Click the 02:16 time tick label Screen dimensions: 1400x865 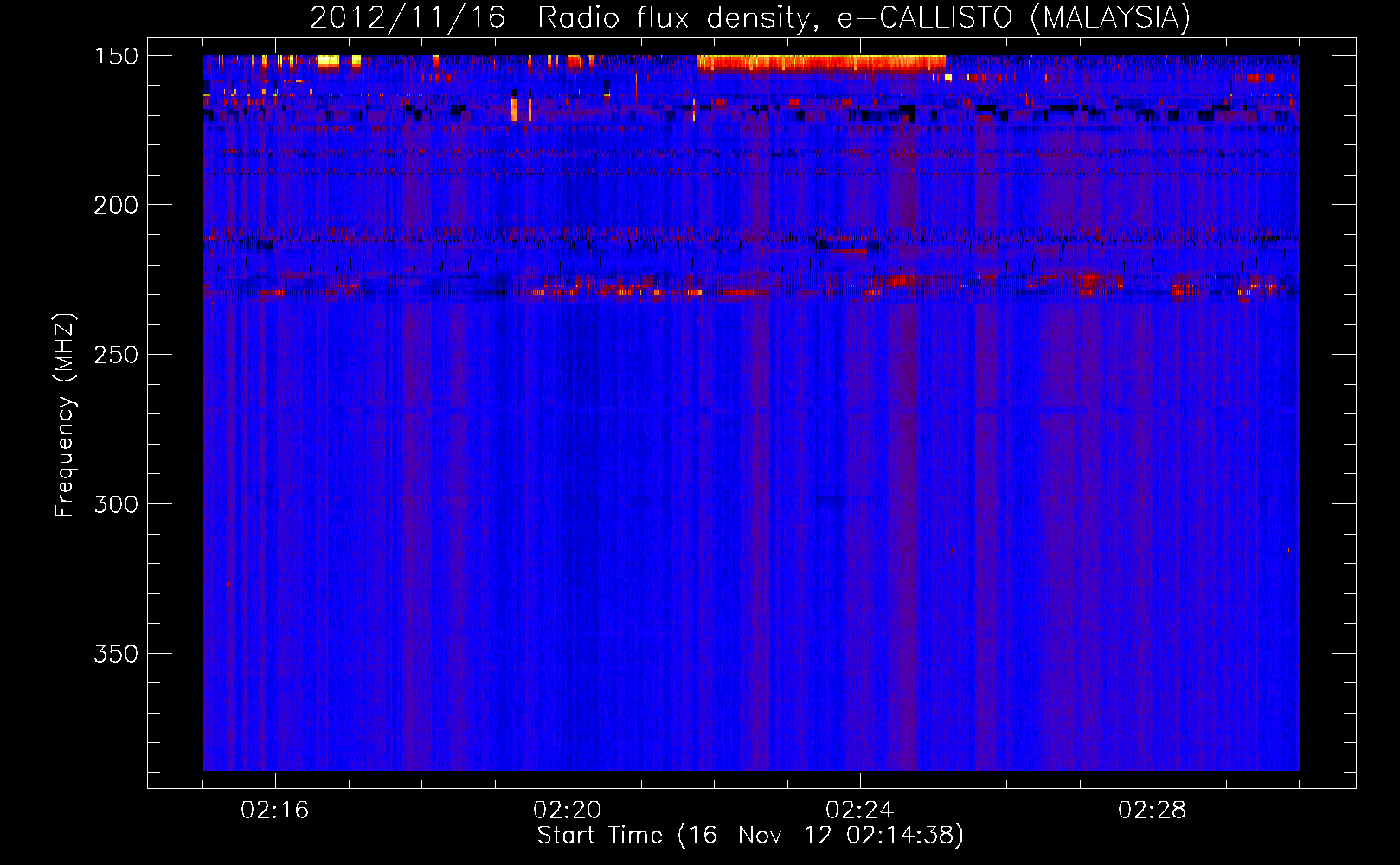[274, 810]
